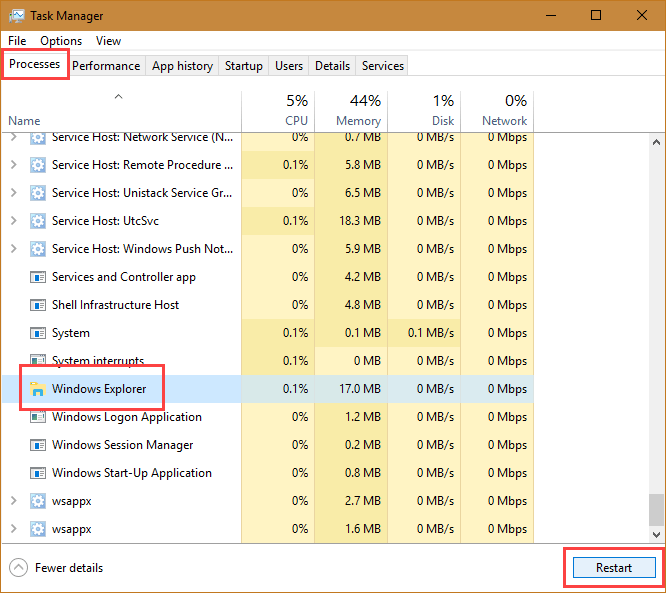Open the View menu
Screen dimensions: 666x593
coord(108,41)
